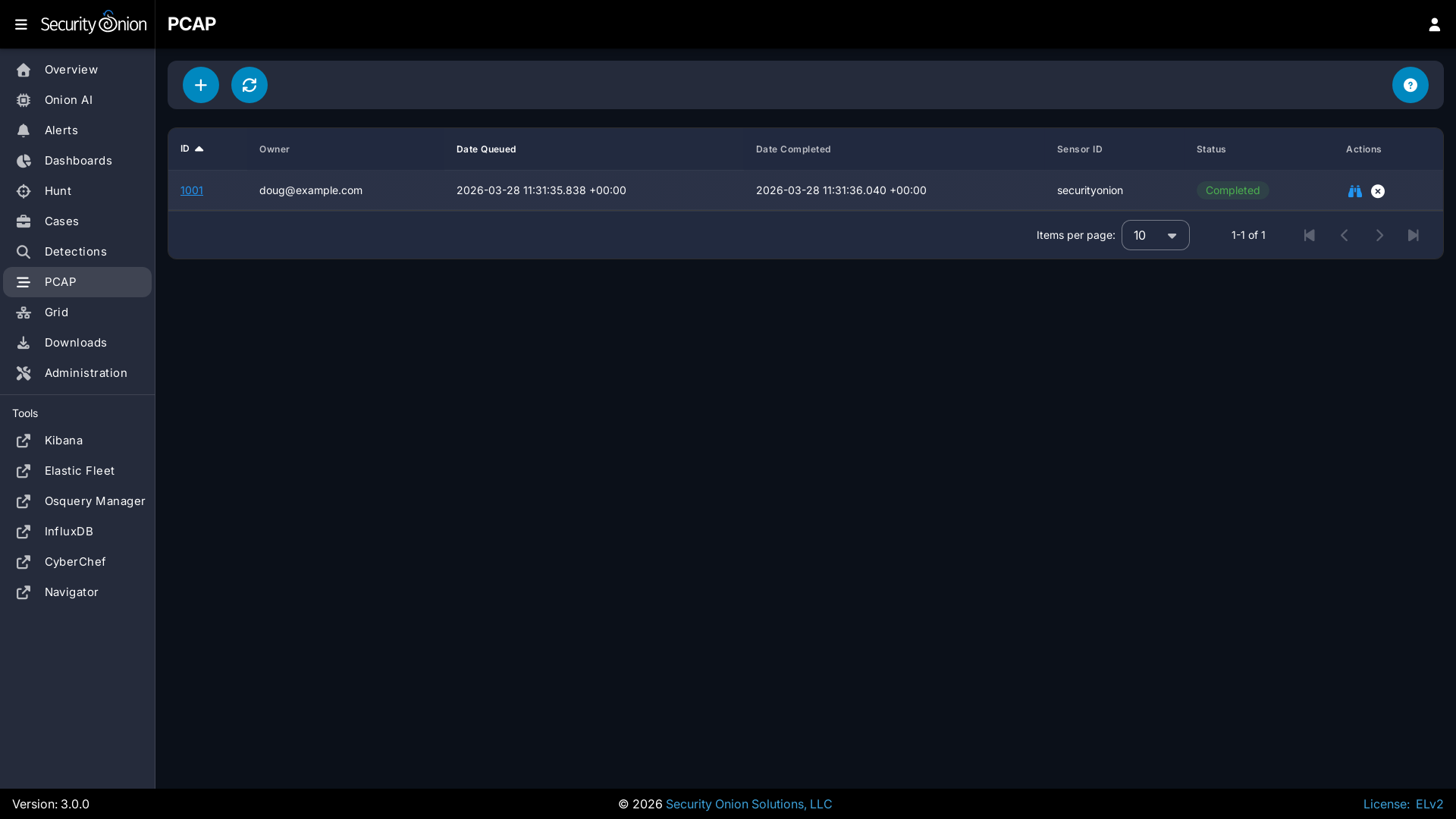Viewport: 1456px width, 819px height.
Task: Open the user account icon menu
Action: click(1434, 24)
